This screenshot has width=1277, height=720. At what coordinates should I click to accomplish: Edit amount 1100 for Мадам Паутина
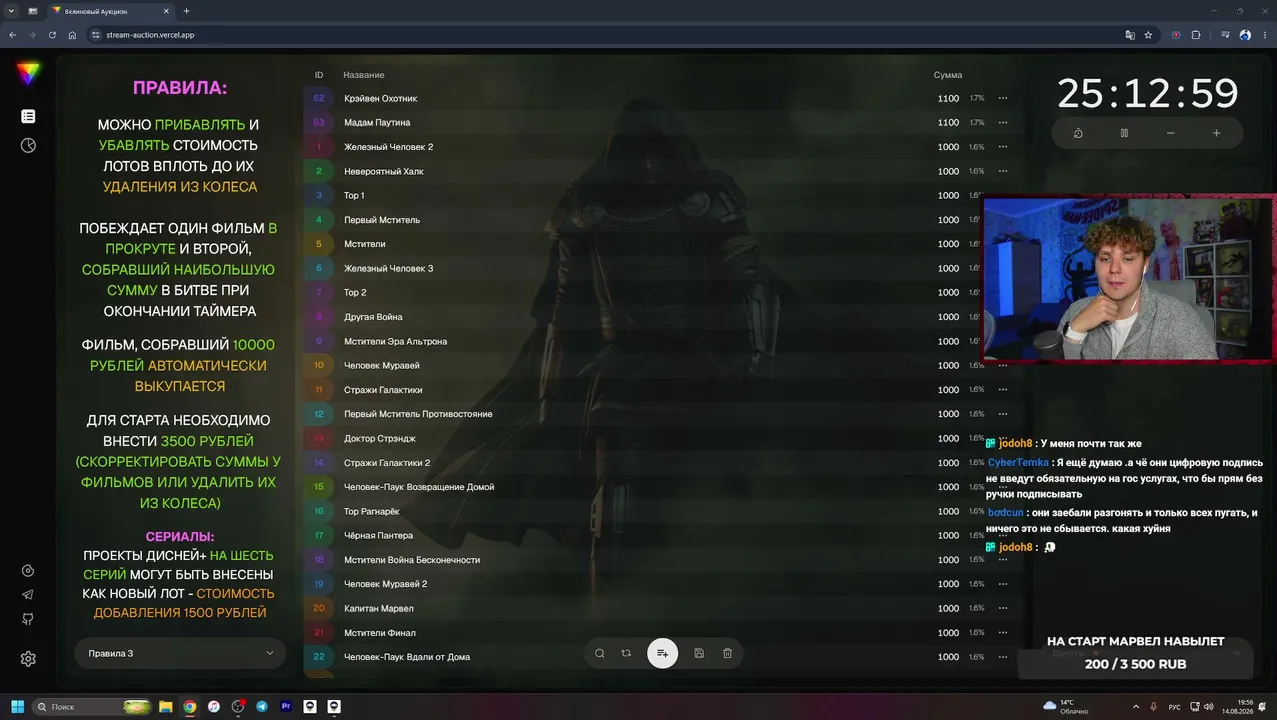click(x=948, y=122)
